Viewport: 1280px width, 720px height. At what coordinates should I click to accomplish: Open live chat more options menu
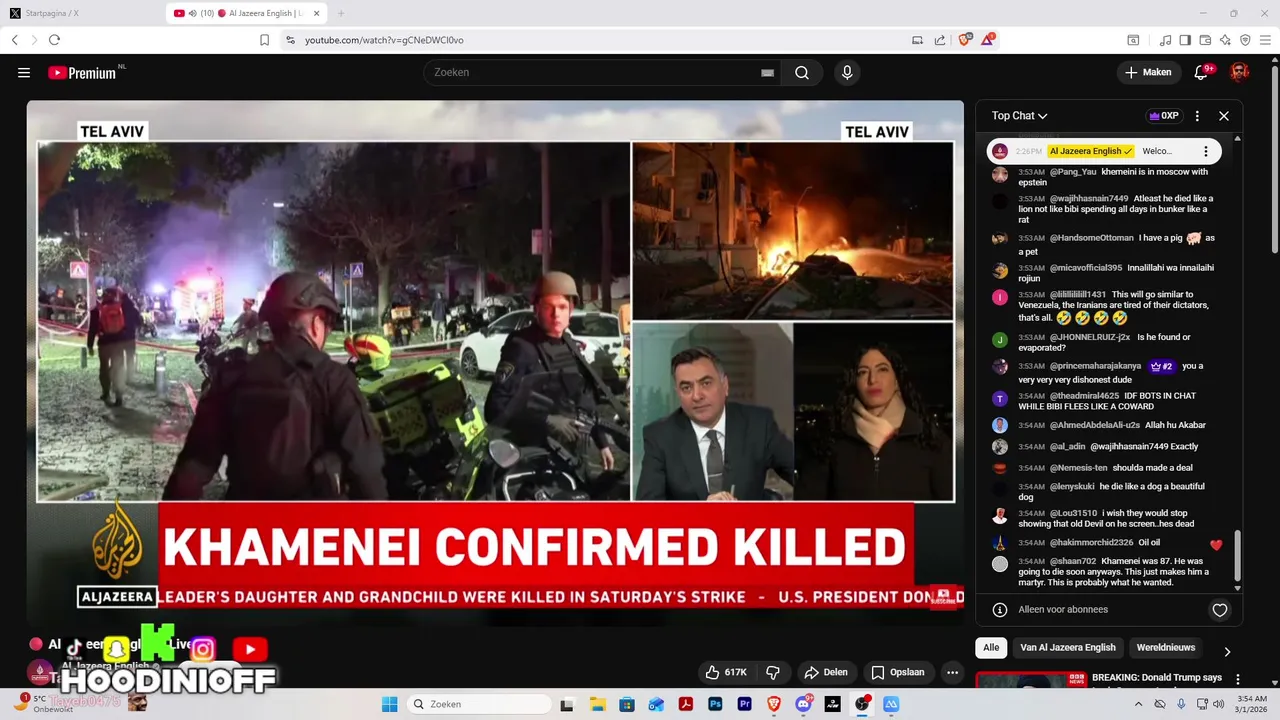[1197, 116]
